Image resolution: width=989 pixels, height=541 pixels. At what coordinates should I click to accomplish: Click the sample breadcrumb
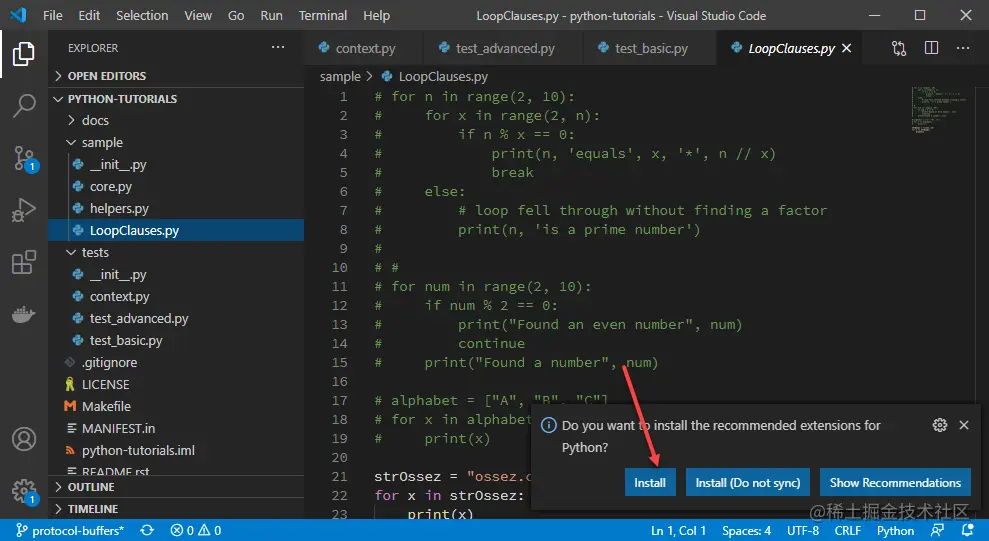[340, 77]
